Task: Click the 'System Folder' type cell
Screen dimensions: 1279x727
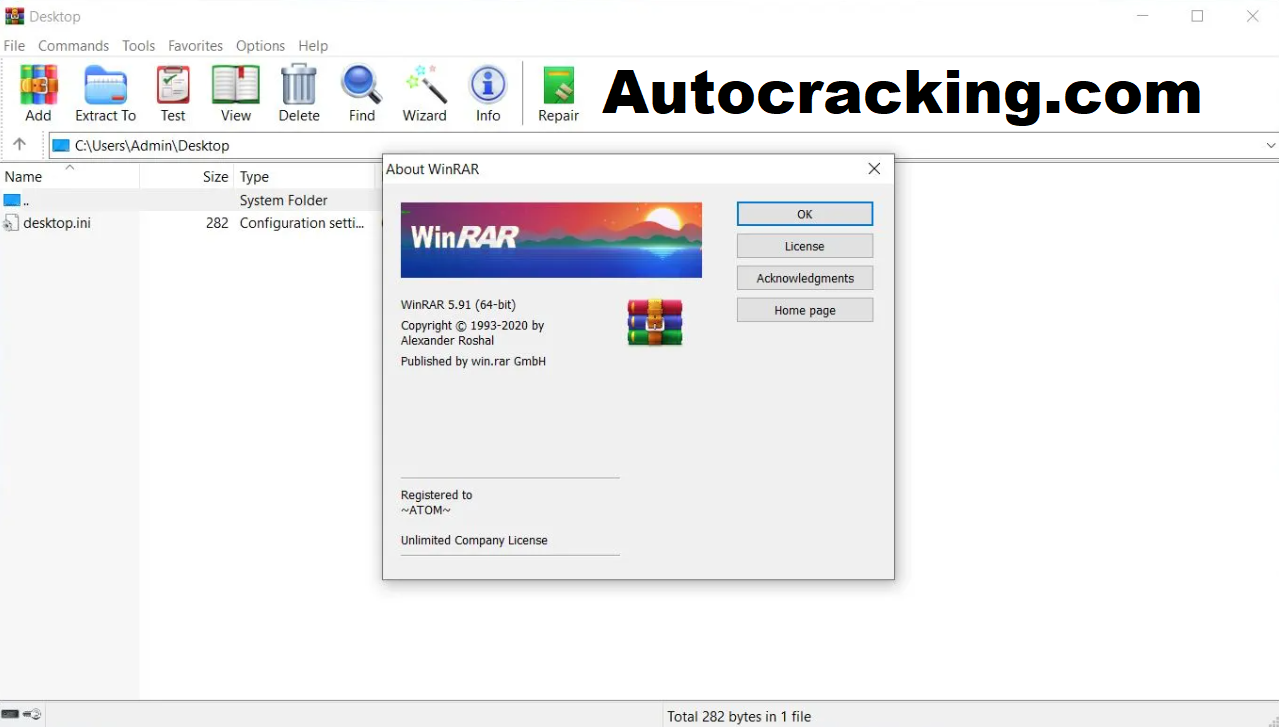Action: coord(284,200)
